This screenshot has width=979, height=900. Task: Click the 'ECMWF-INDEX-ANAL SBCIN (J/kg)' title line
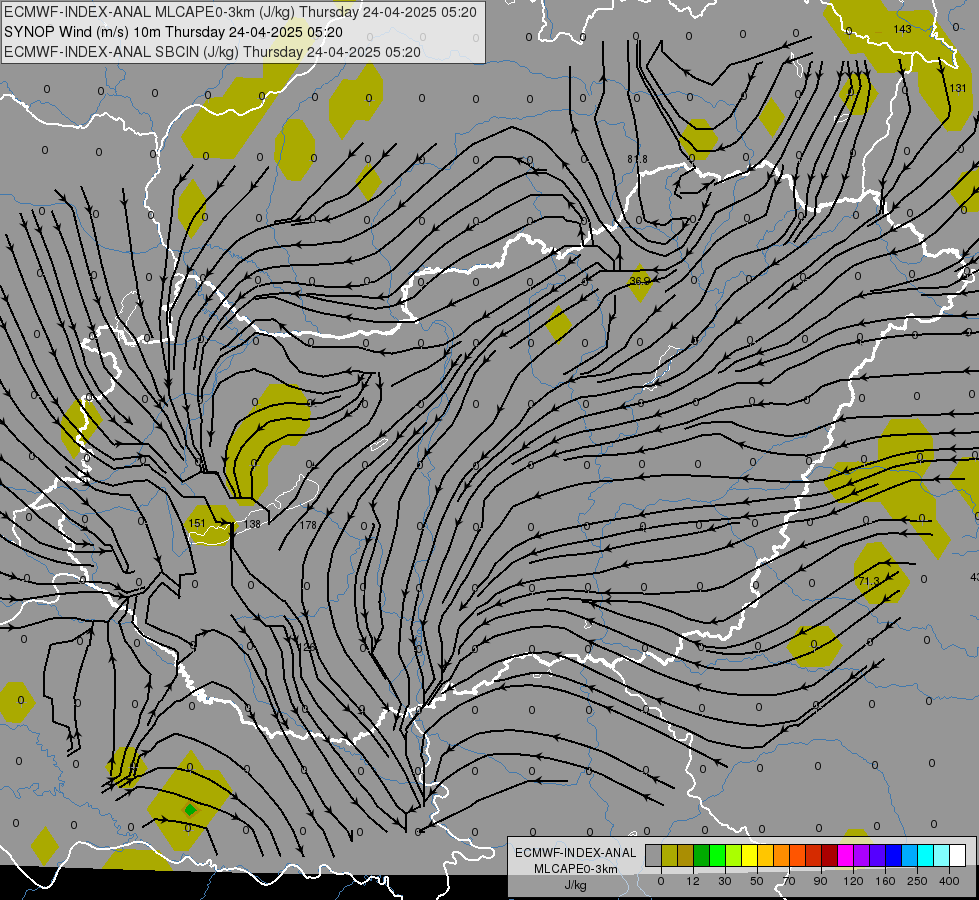[x=212, y=52]
